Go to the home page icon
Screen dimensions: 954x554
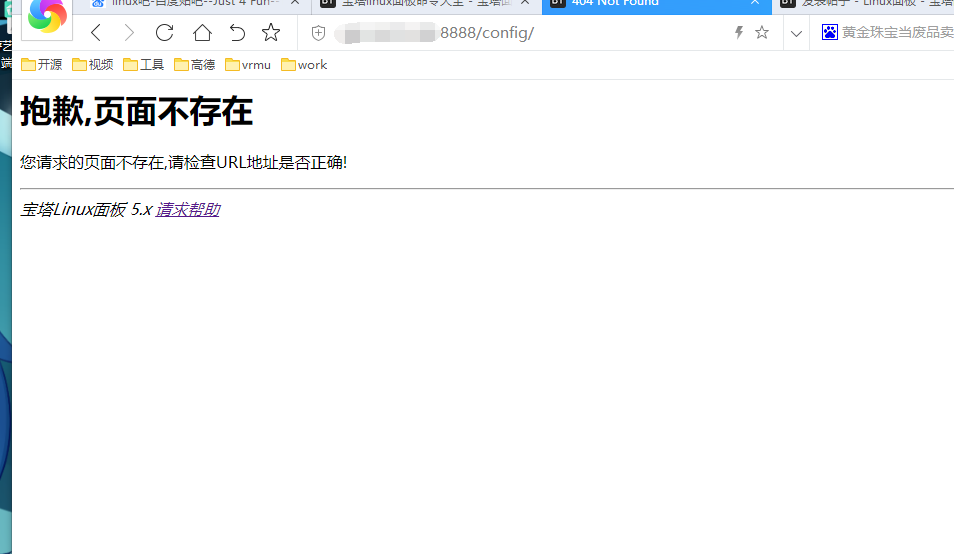point(202,33)
